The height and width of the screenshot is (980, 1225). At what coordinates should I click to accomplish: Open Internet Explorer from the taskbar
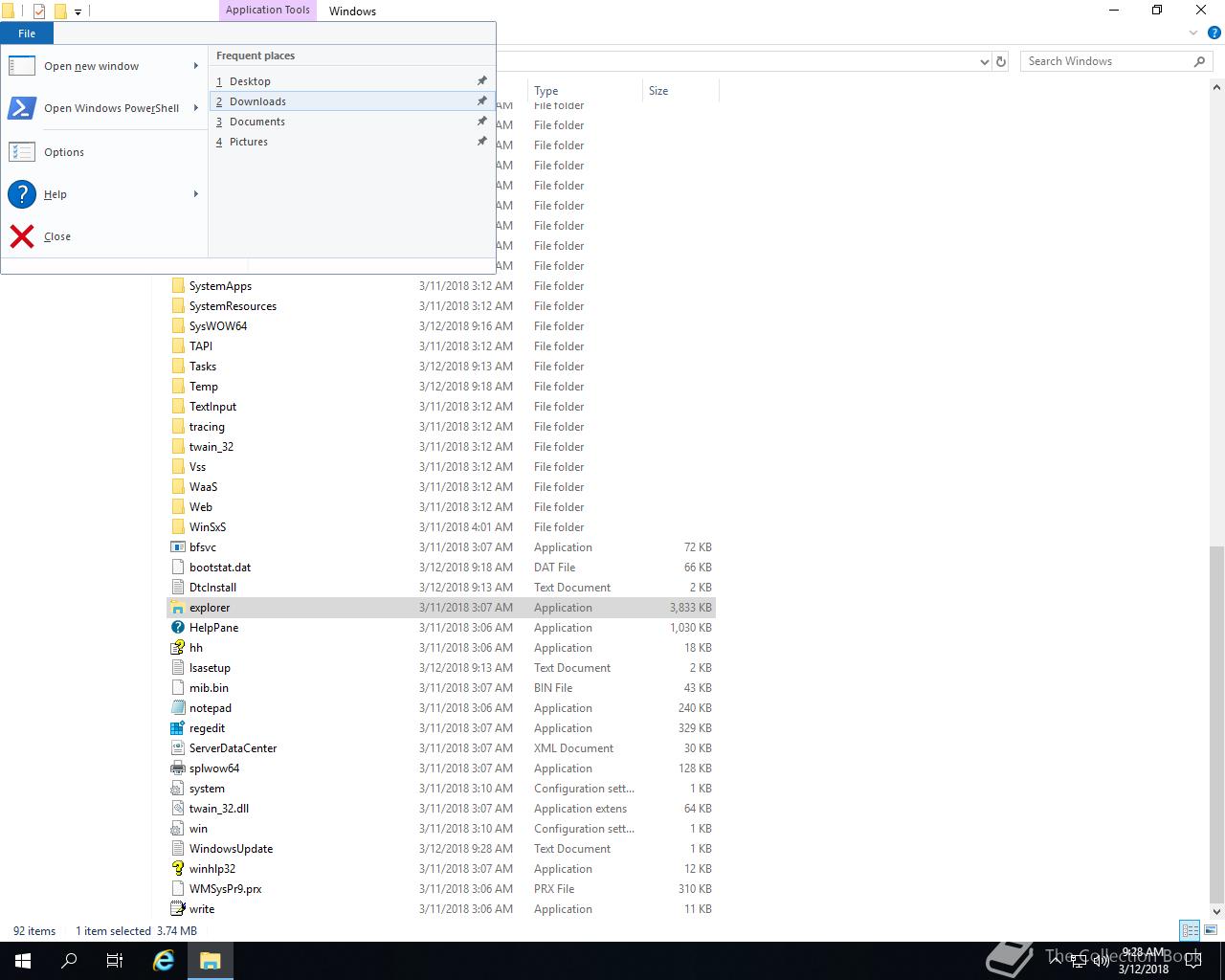pyautogui.click(x=164, y=961)
